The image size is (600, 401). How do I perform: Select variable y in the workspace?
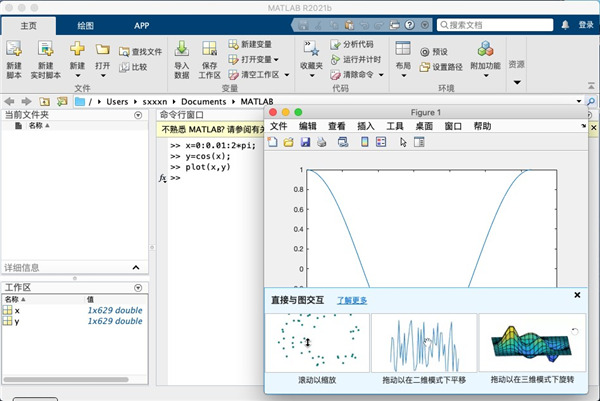75,321
